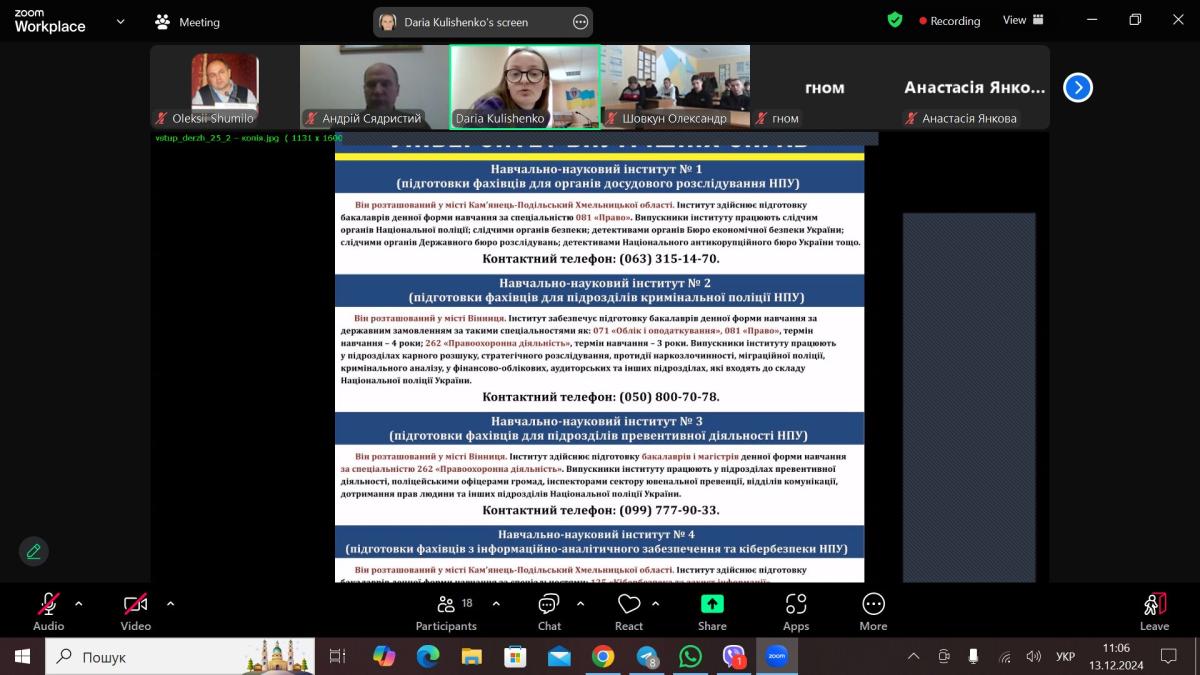Open the Participants panel

pyautogui.click(x=446, y=611)
